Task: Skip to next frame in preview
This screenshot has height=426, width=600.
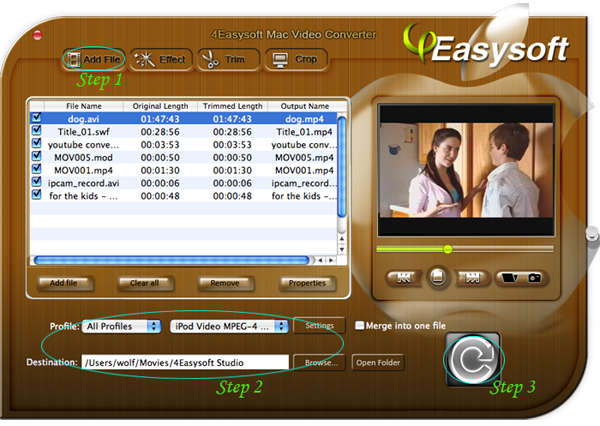Action: click(x=468, y=277)
